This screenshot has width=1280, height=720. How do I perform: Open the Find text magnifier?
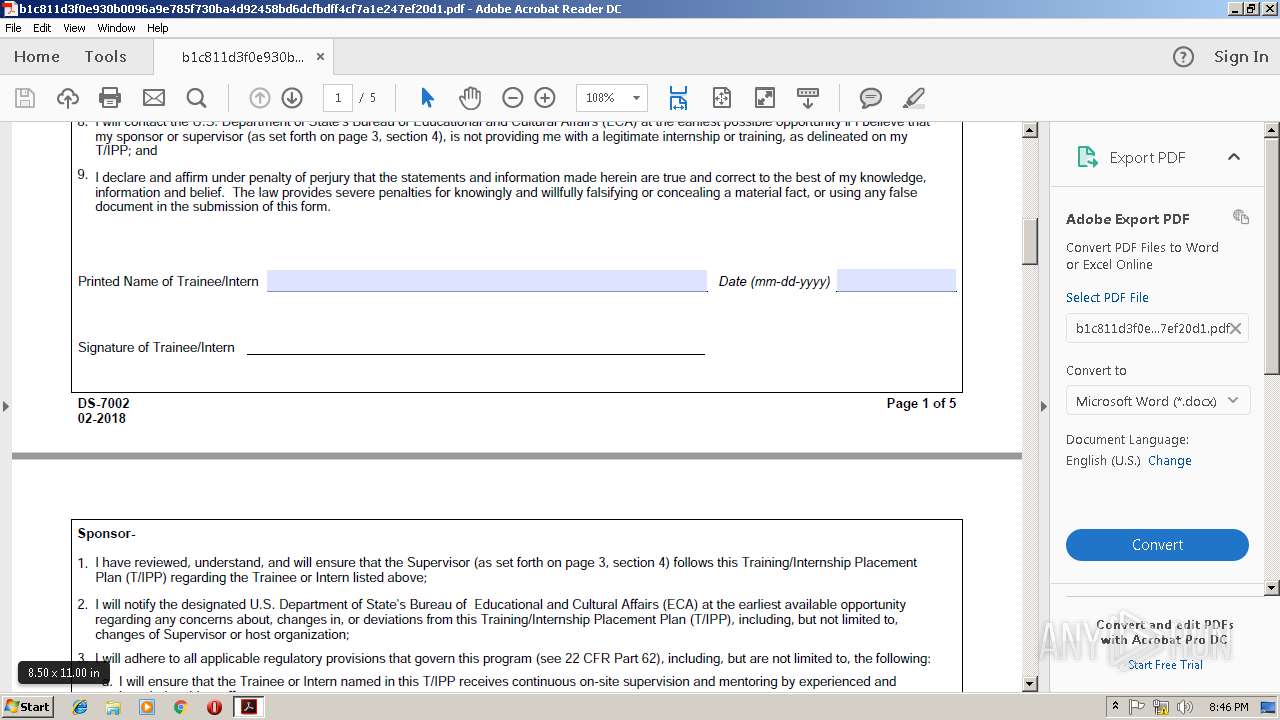197,98
